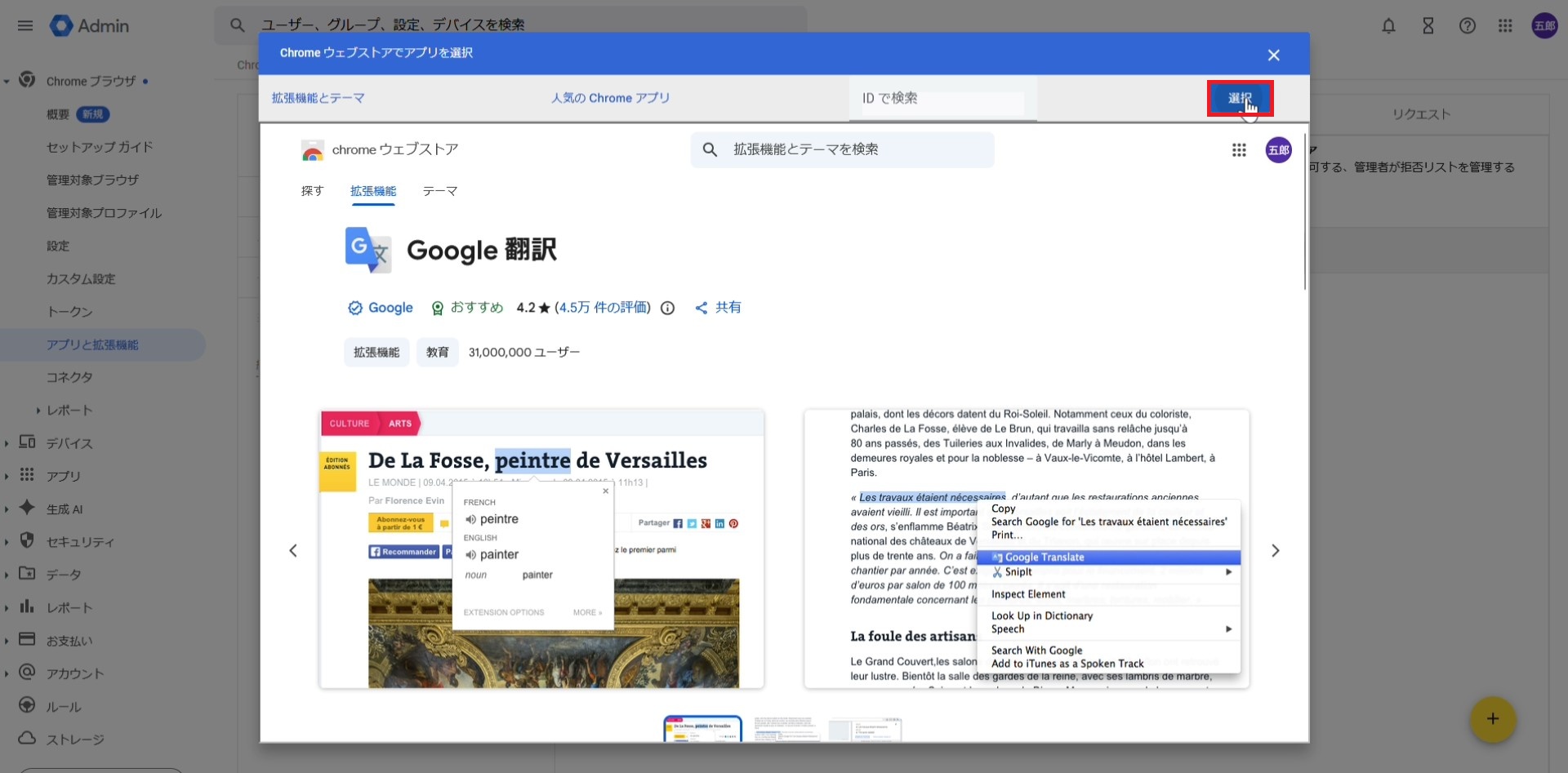Open notifications bell icon
Viewport: 1568px width, 773px height.
pyautogui.click(x=1388, y=26)
